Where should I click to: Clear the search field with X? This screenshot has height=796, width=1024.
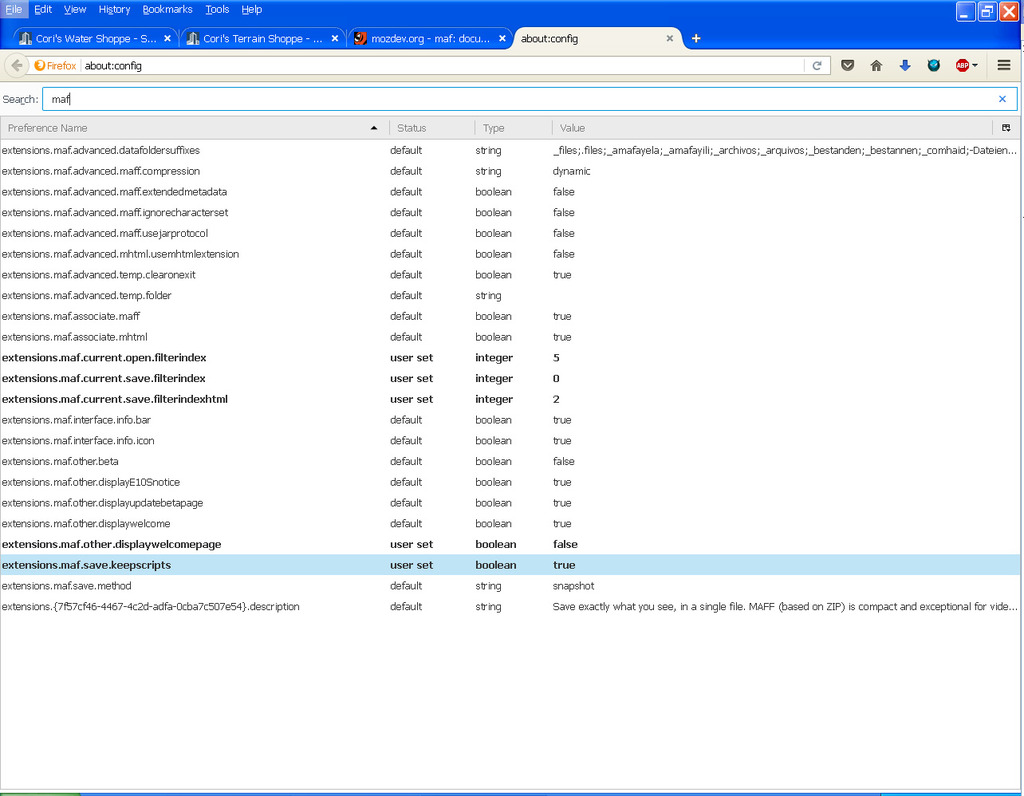click(x=1002, y=99)
